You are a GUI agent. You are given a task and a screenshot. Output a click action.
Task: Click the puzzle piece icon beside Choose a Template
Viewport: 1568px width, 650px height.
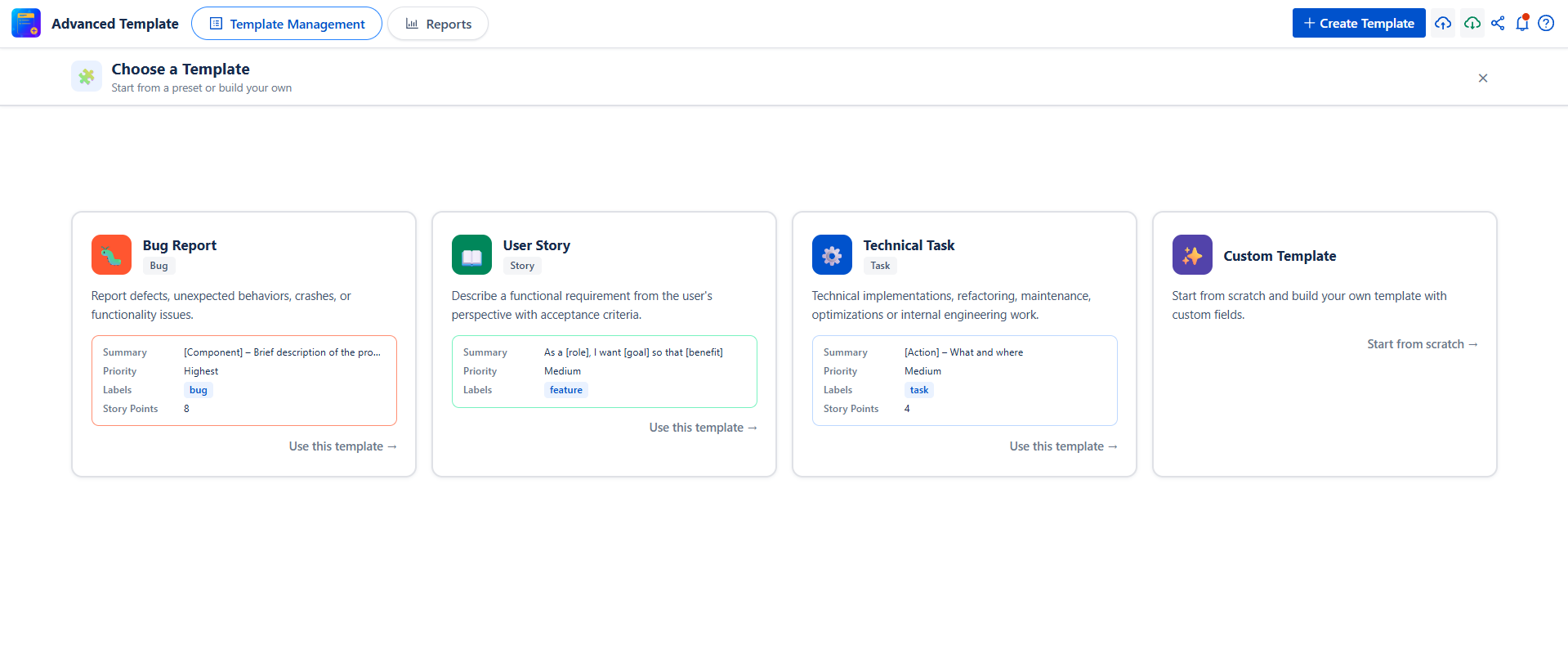pos(87,76)
